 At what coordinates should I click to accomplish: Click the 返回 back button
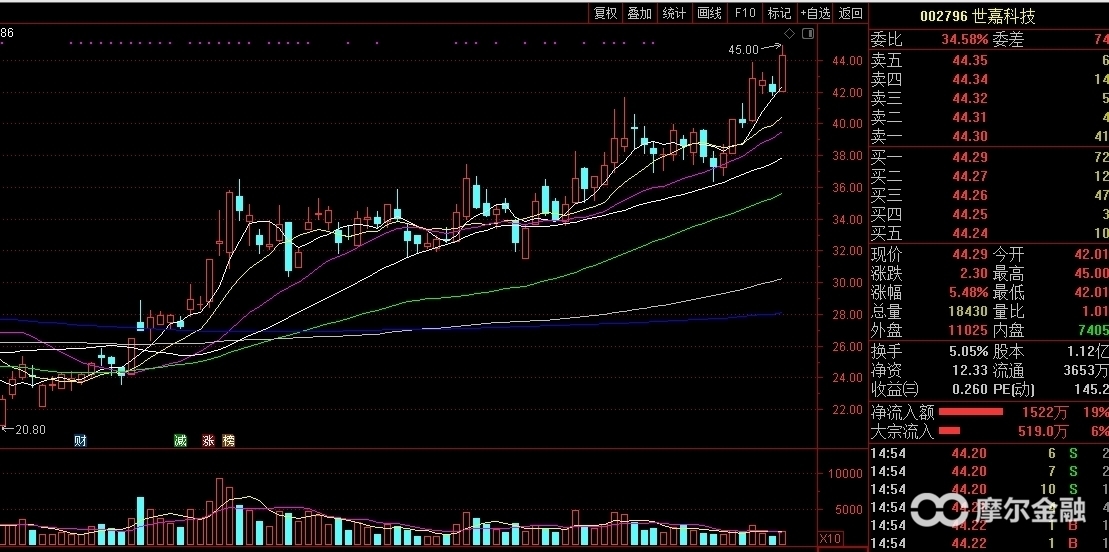pos(850,13)
